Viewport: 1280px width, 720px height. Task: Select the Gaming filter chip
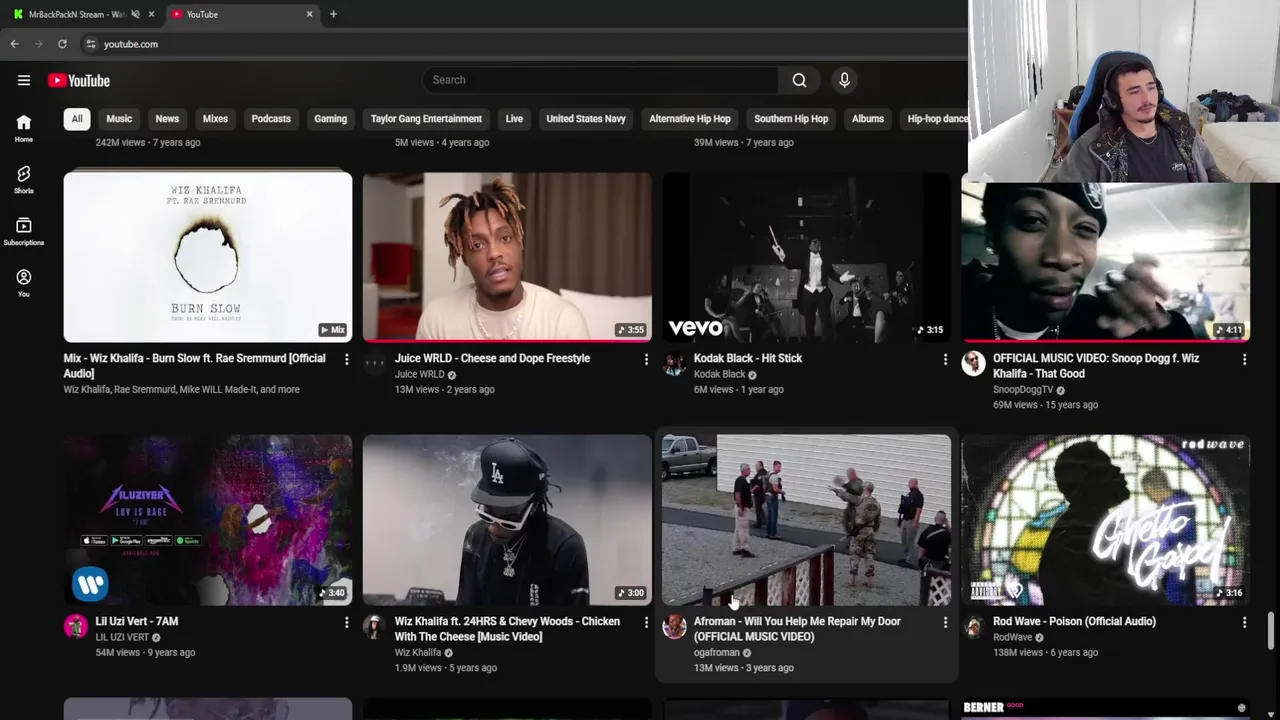pyautogui.click(x=330, y=119)
